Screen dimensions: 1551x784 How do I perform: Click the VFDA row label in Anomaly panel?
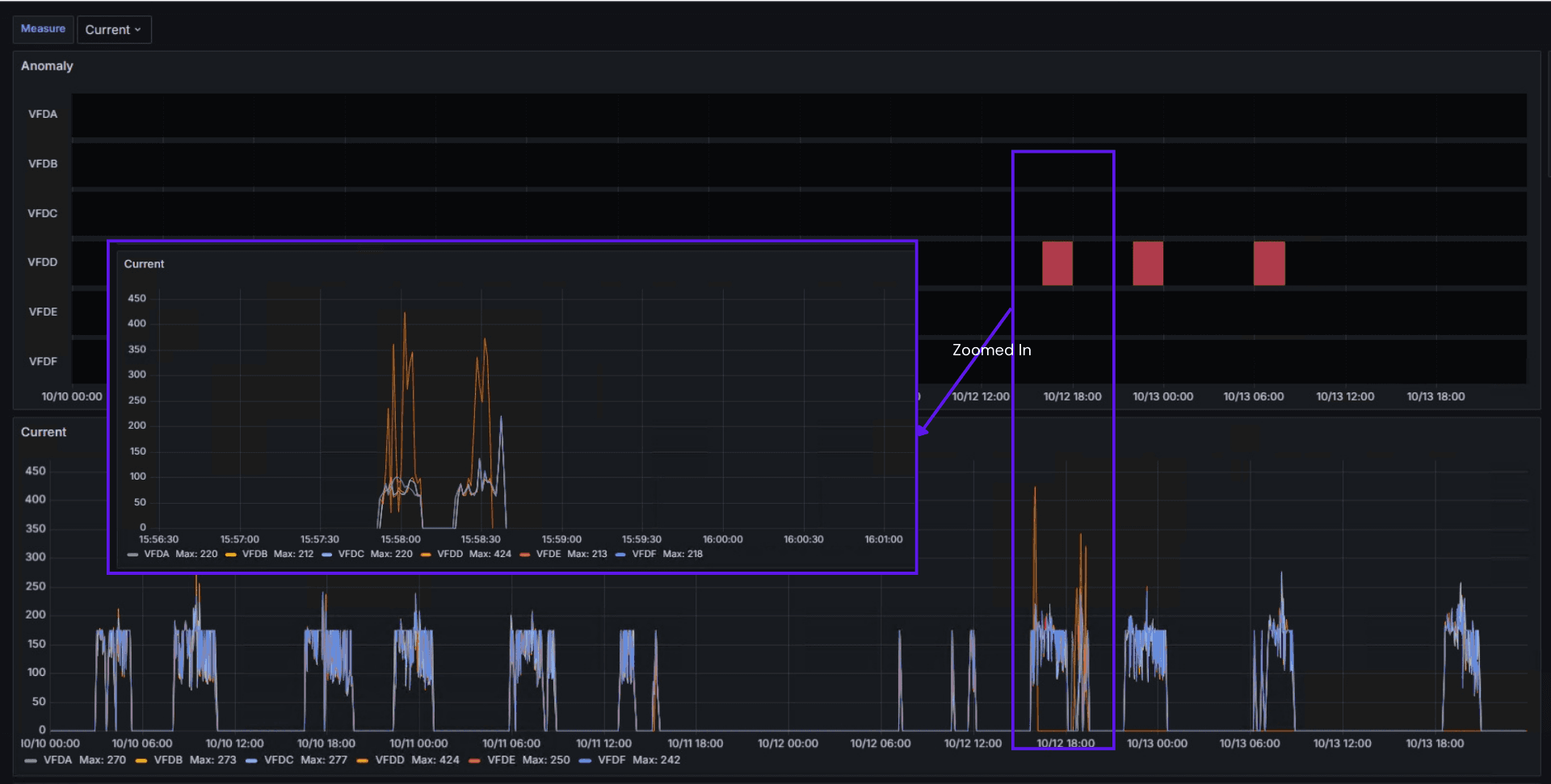[43, 115]
